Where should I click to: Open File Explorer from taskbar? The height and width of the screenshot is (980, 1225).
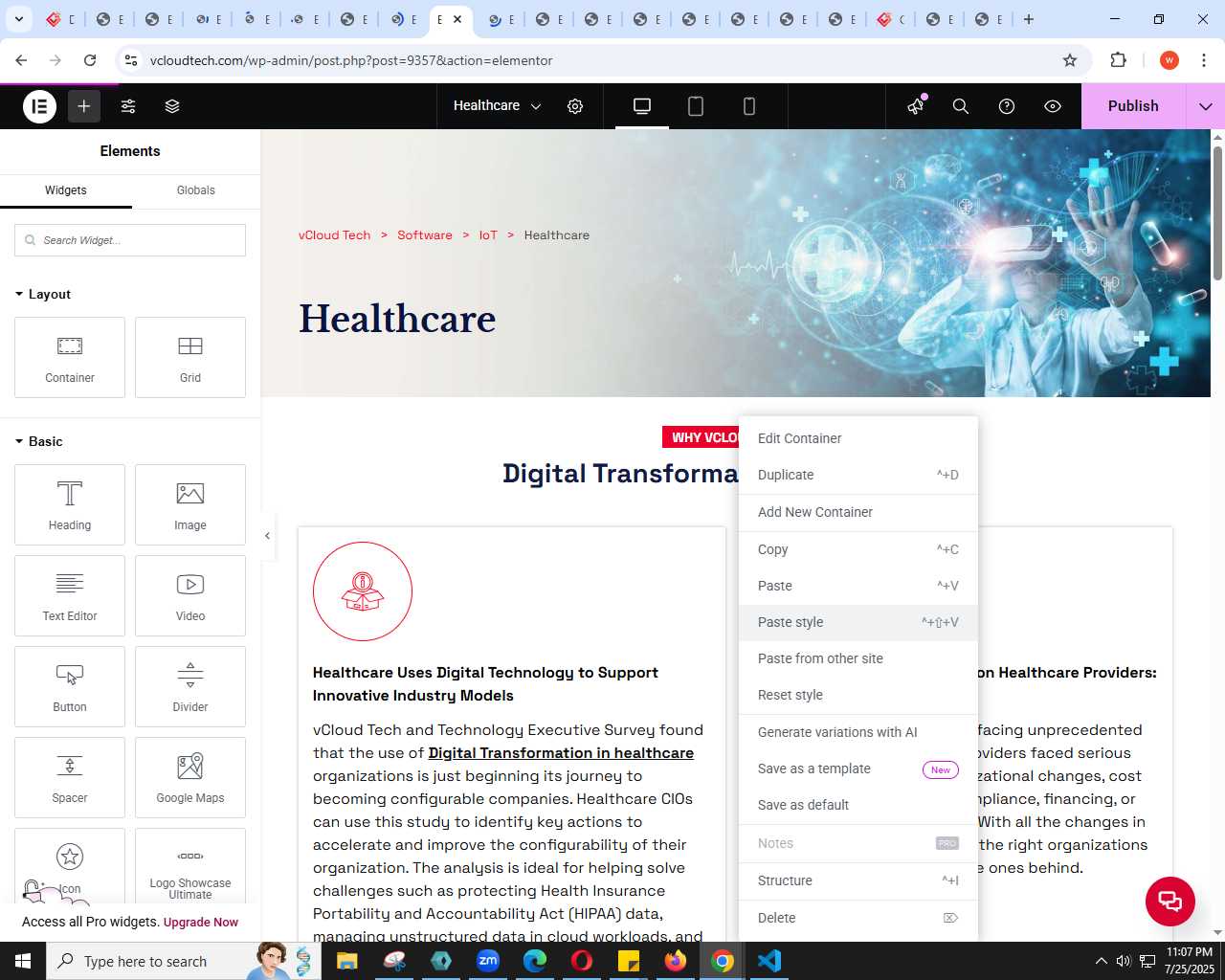pos(346,961)
